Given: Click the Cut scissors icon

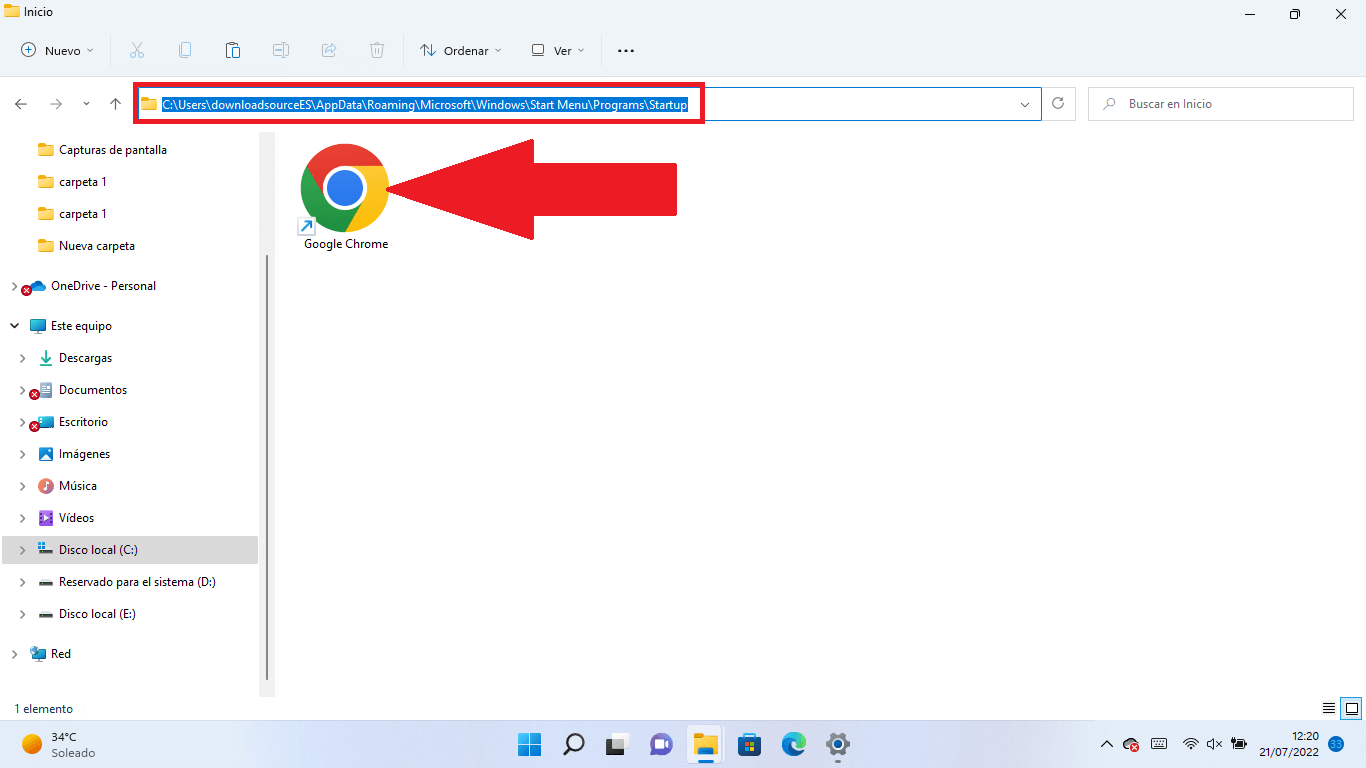Looking at the screenshot, I should tap(137, 50).
